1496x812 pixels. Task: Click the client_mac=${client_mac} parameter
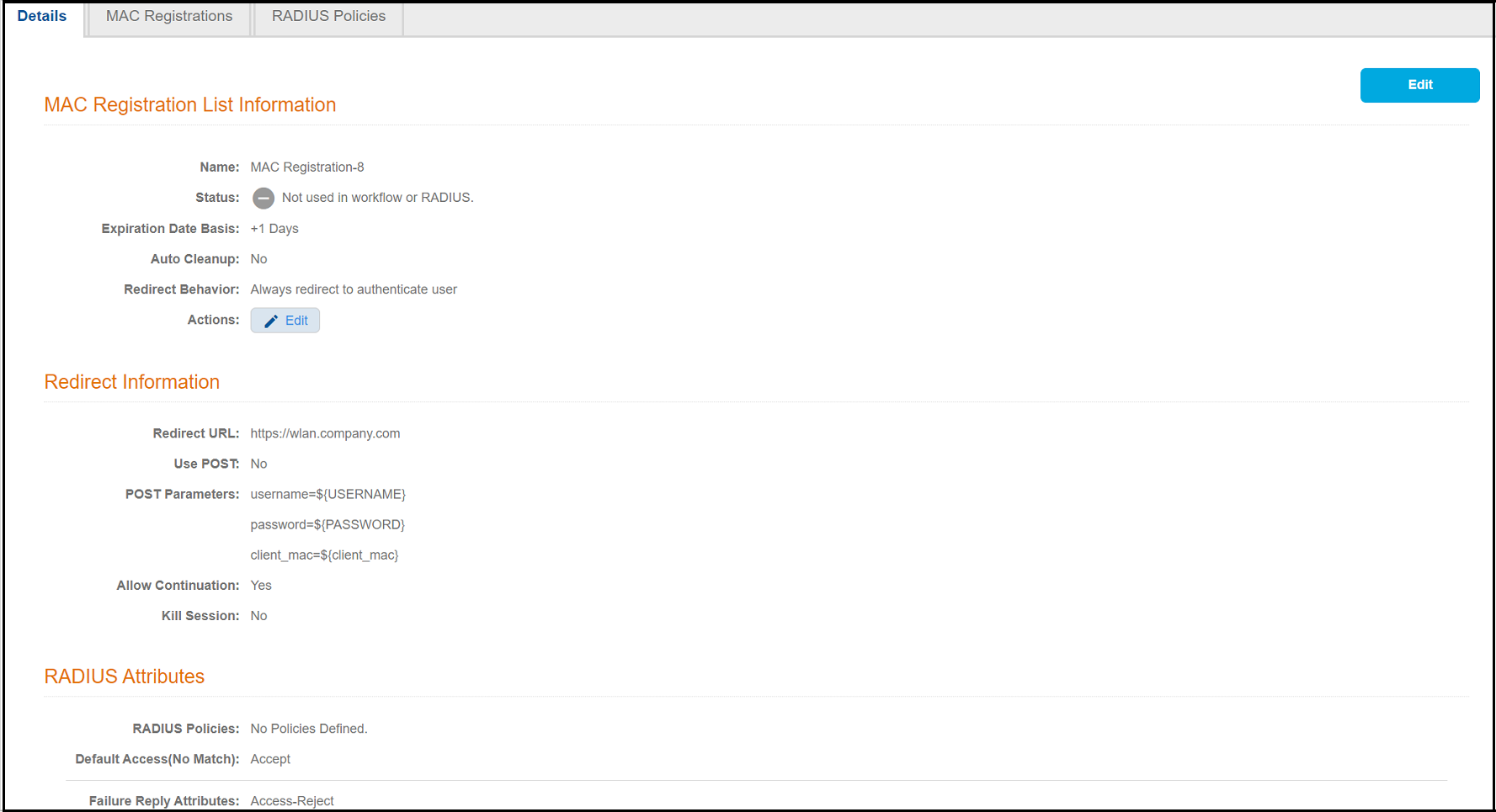[324, 555]
